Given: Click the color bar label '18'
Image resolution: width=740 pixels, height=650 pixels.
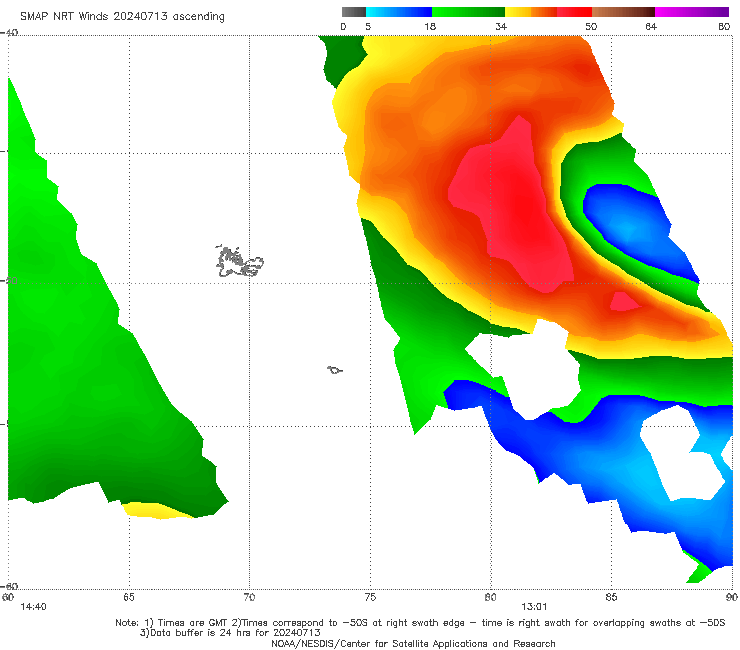Looking at the screenshot, I should point(430,26).
